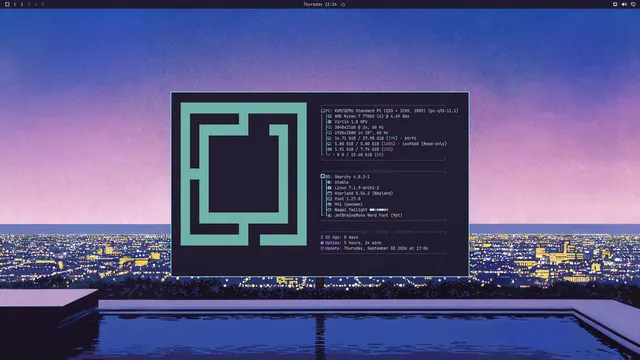Open the Omarchy menu icon in top bar
The height and width of the screenshot is (360, 640).
(x=7, y=4)
